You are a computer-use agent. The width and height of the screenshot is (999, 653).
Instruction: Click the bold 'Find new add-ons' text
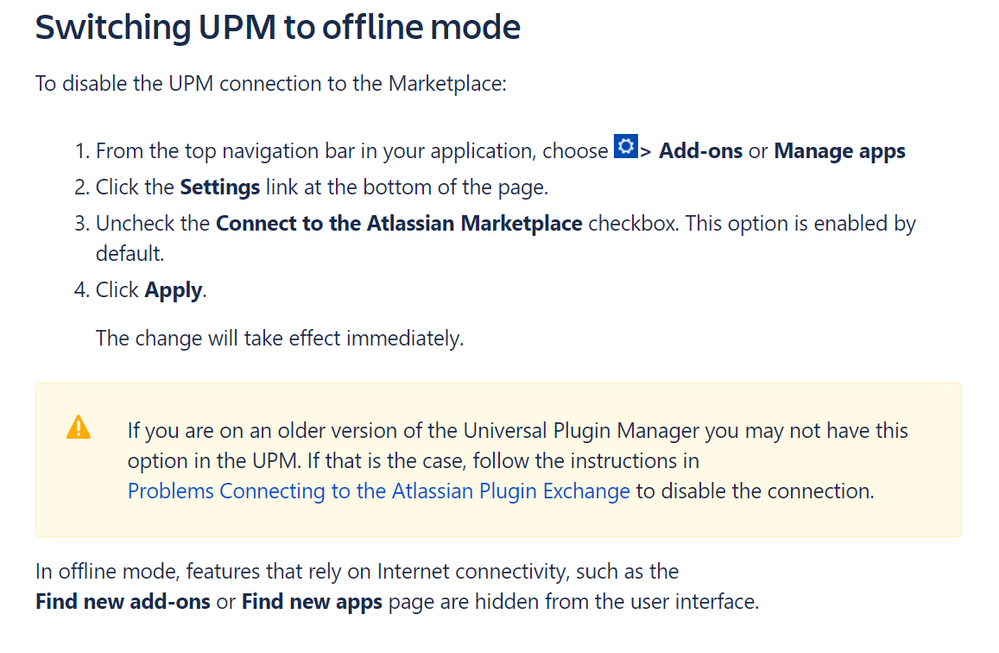click(x=123, y=603)
